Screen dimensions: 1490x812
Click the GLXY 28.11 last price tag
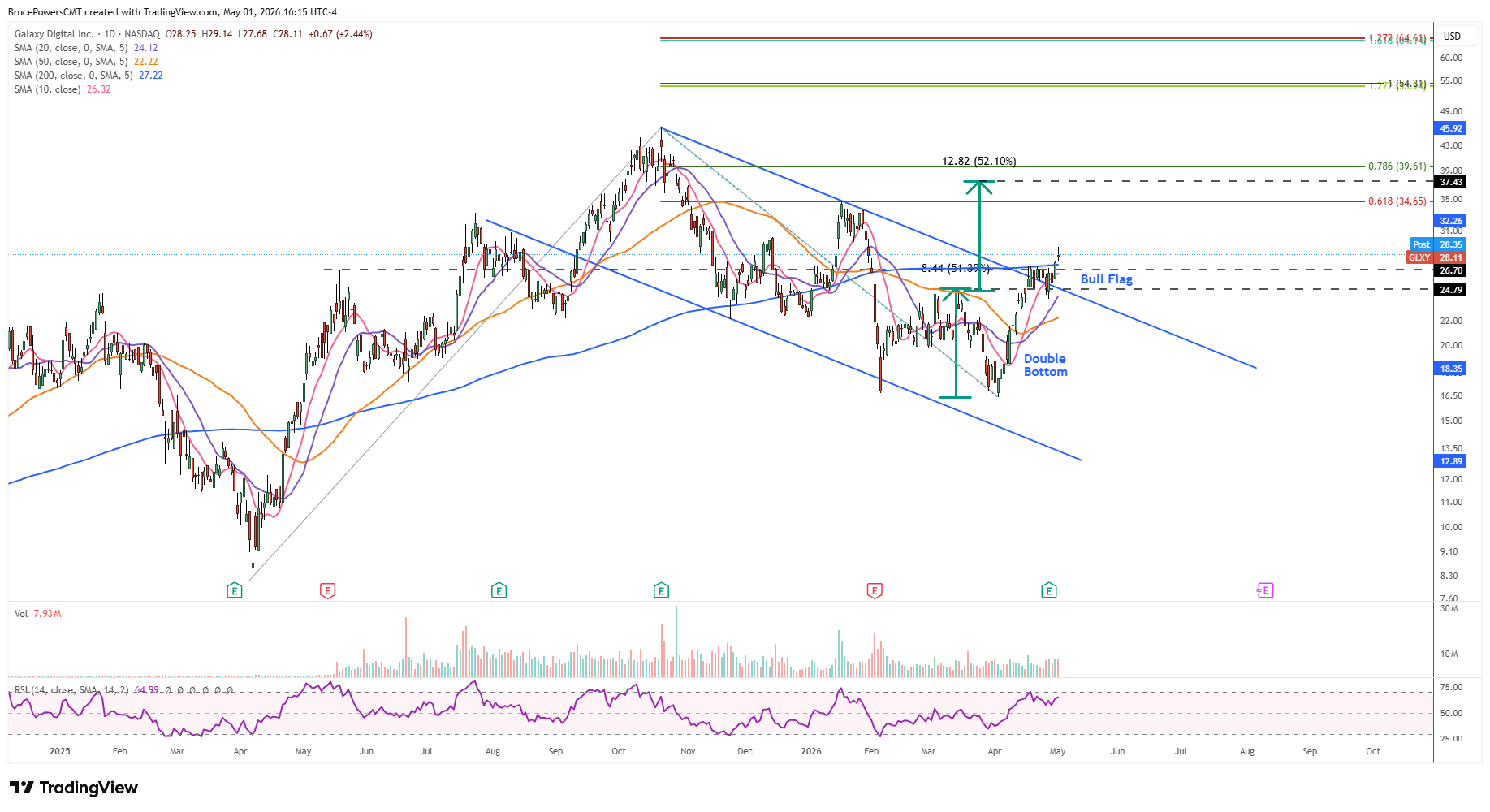click(x=1436, y=257)
